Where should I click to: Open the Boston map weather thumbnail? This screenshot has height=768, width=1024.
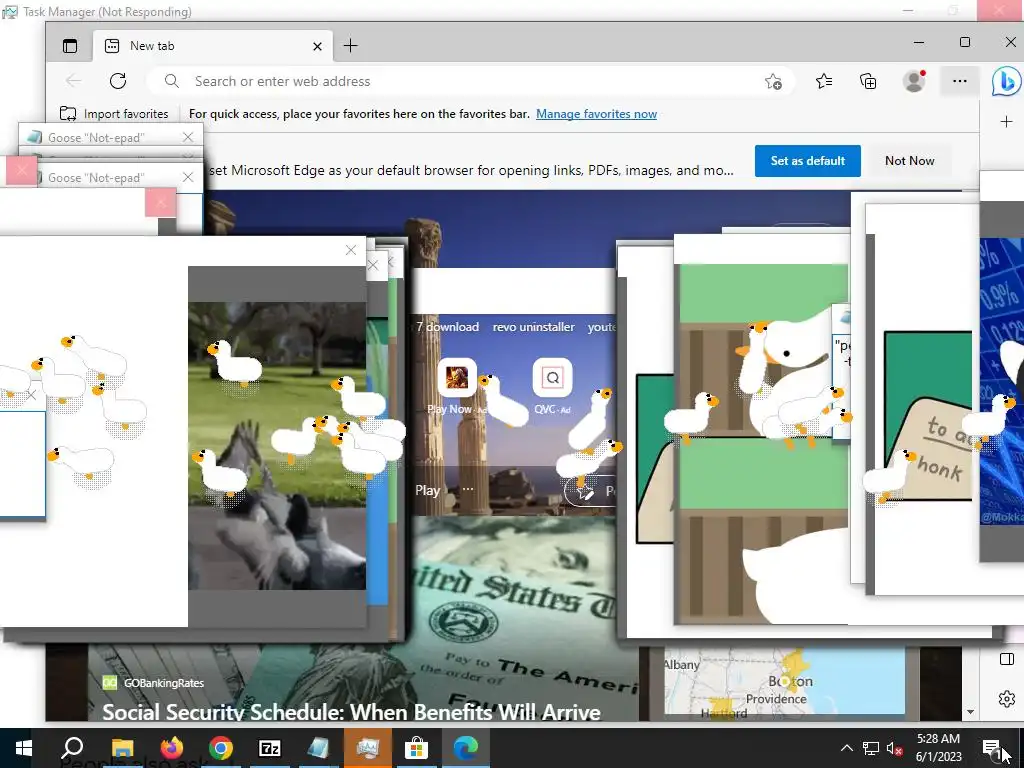click(x=784, y=680)
